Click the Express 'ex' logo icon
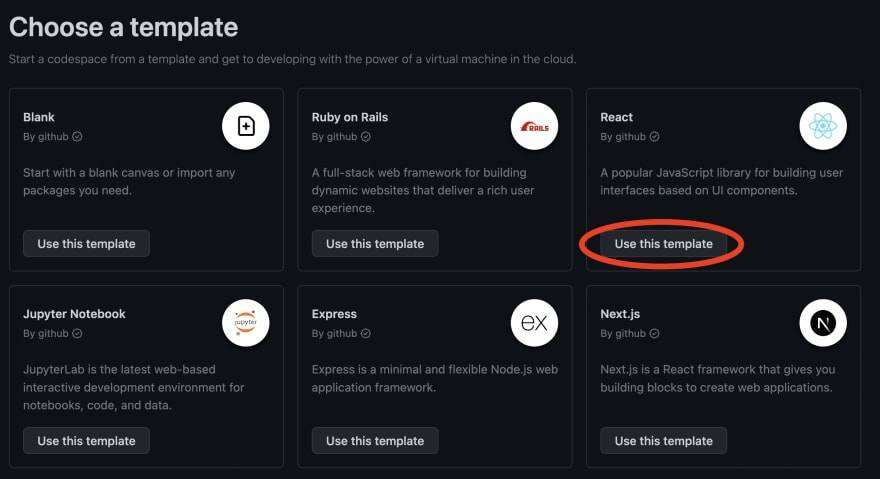This screenshot has width=880, height=479. (x=534, y=323)
